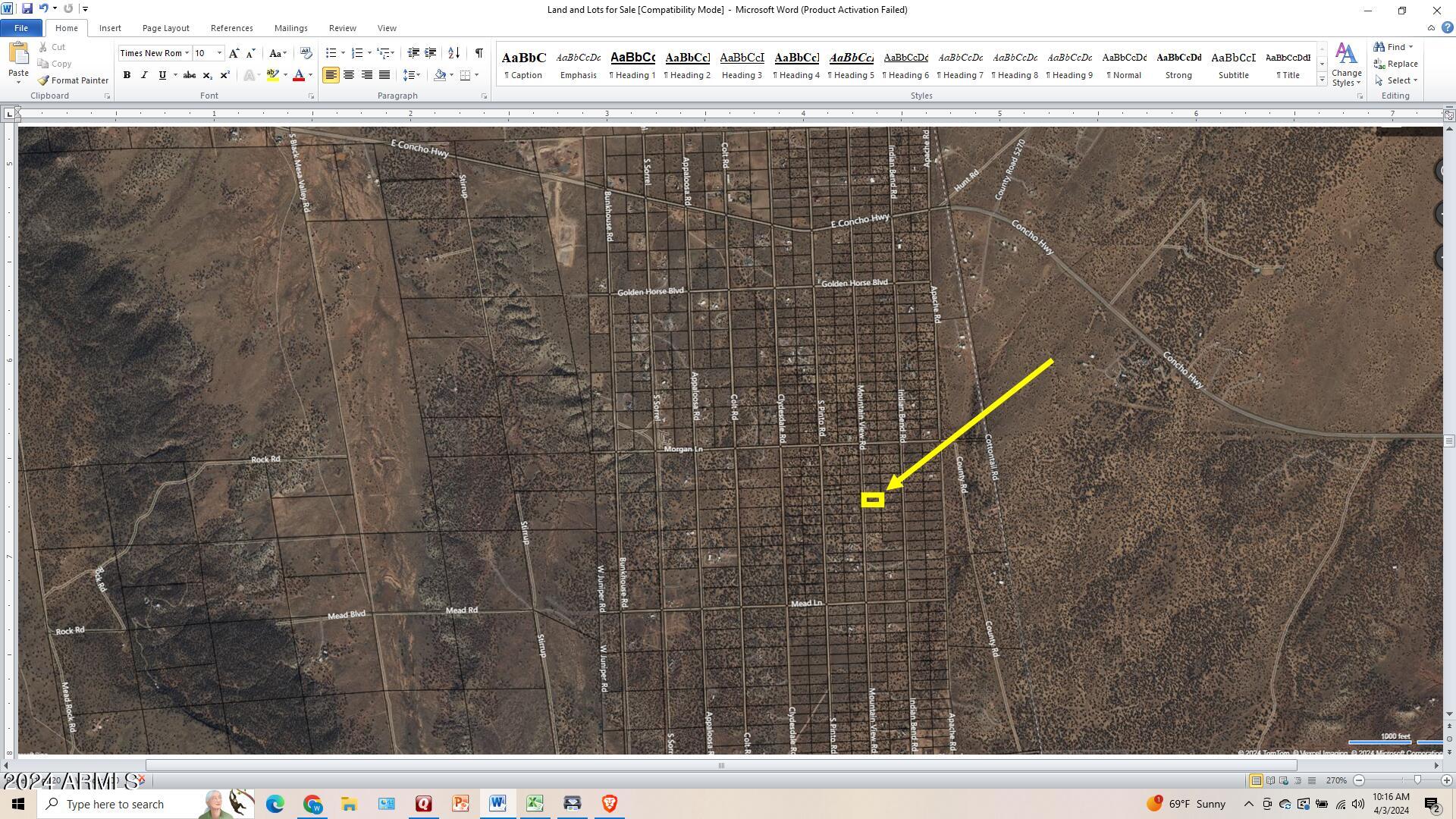
Task: Click the Replace button
Action: coord(1396,64)
